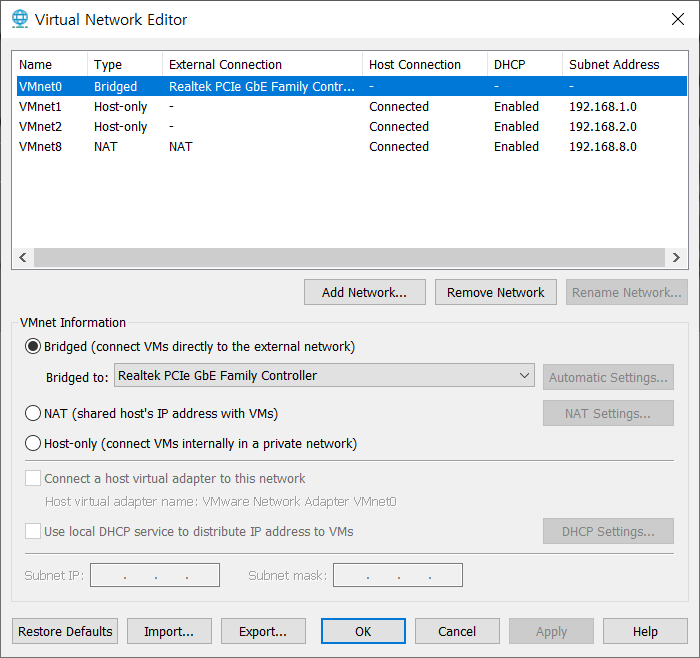Image resolution: width=700 pixels, height=658 pixels.
Task: Click the Subnet IP input field
Action: click(x=155, y=575)
